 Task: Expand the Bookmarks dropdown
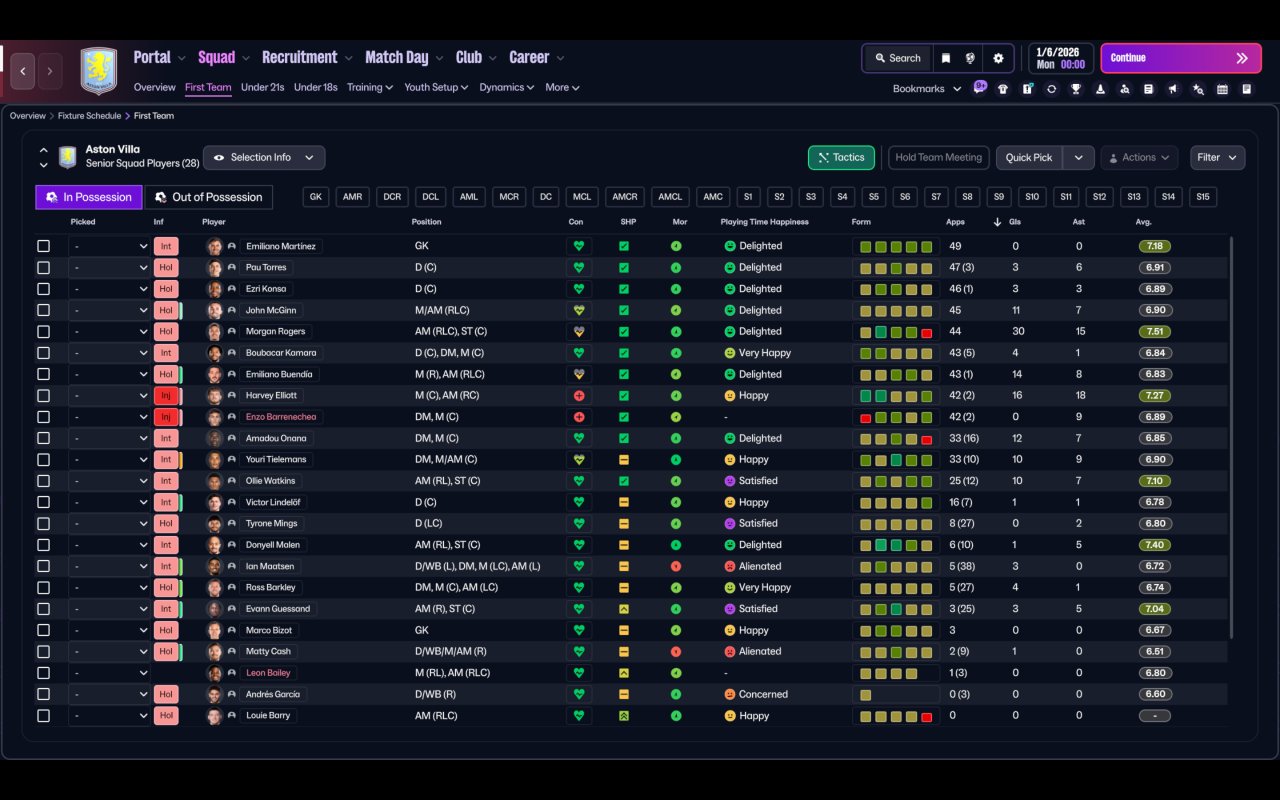click(x=927, y=89)
